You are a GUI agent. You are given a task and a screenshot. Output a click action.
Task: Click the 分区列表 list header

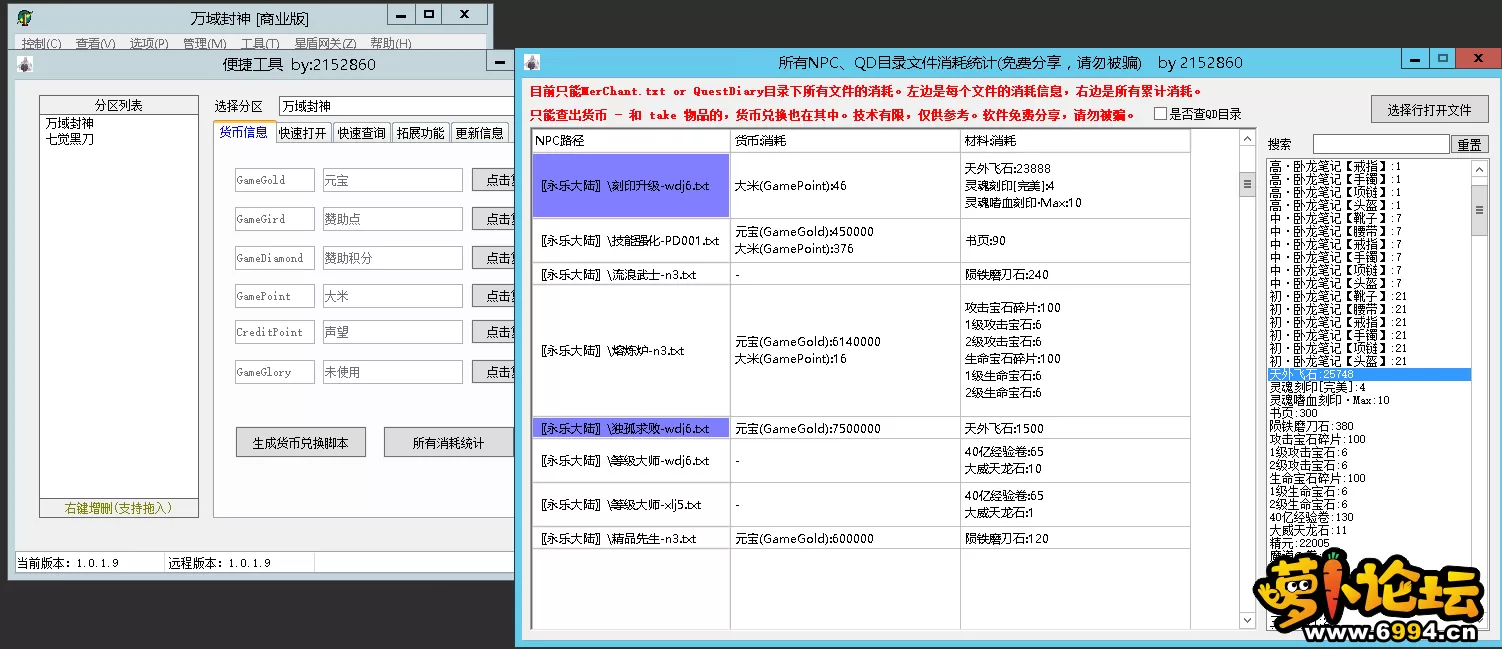point(119,105)
